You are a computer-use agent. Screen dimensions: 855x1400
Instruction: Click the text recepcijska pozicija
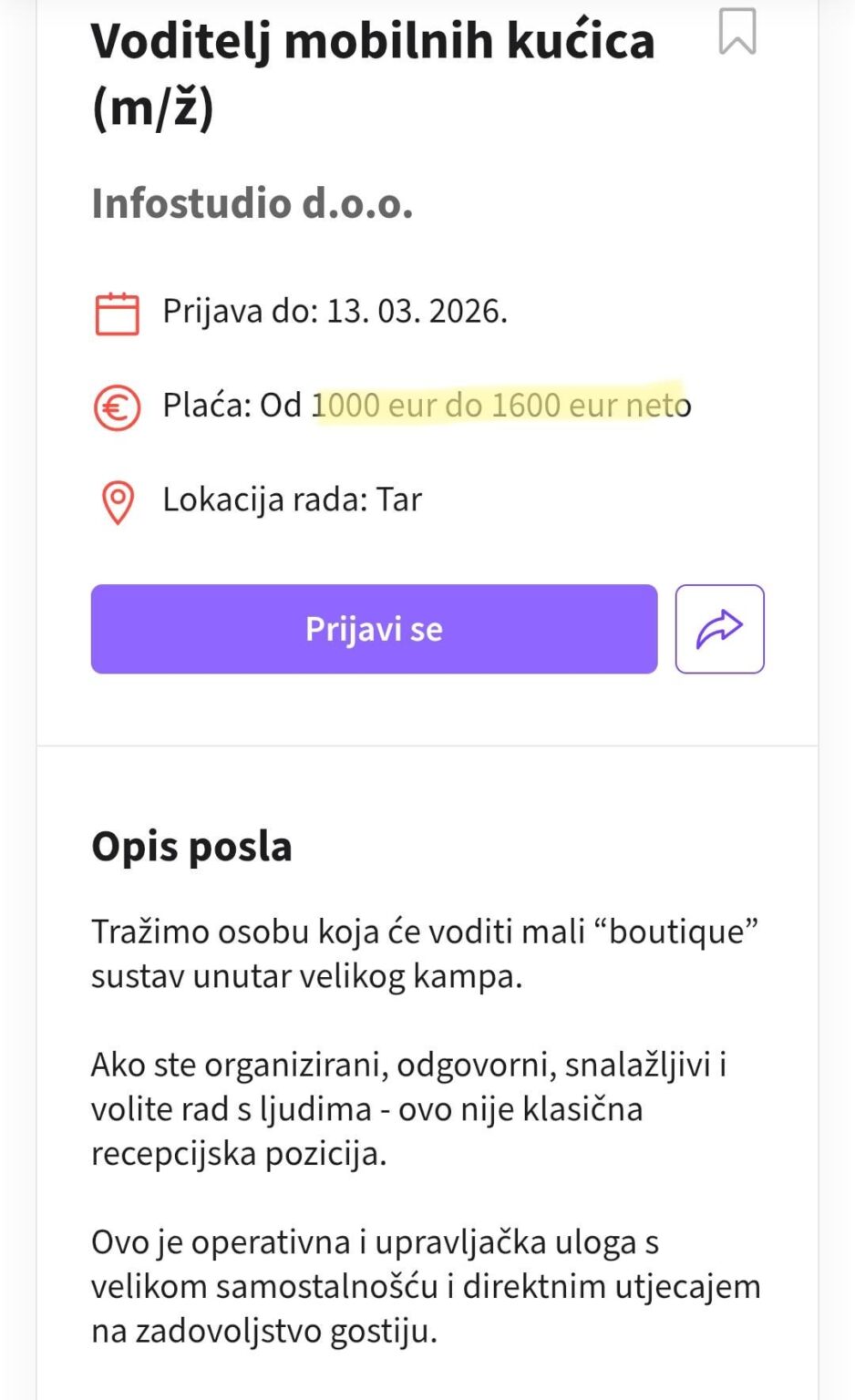point(239,1153)
